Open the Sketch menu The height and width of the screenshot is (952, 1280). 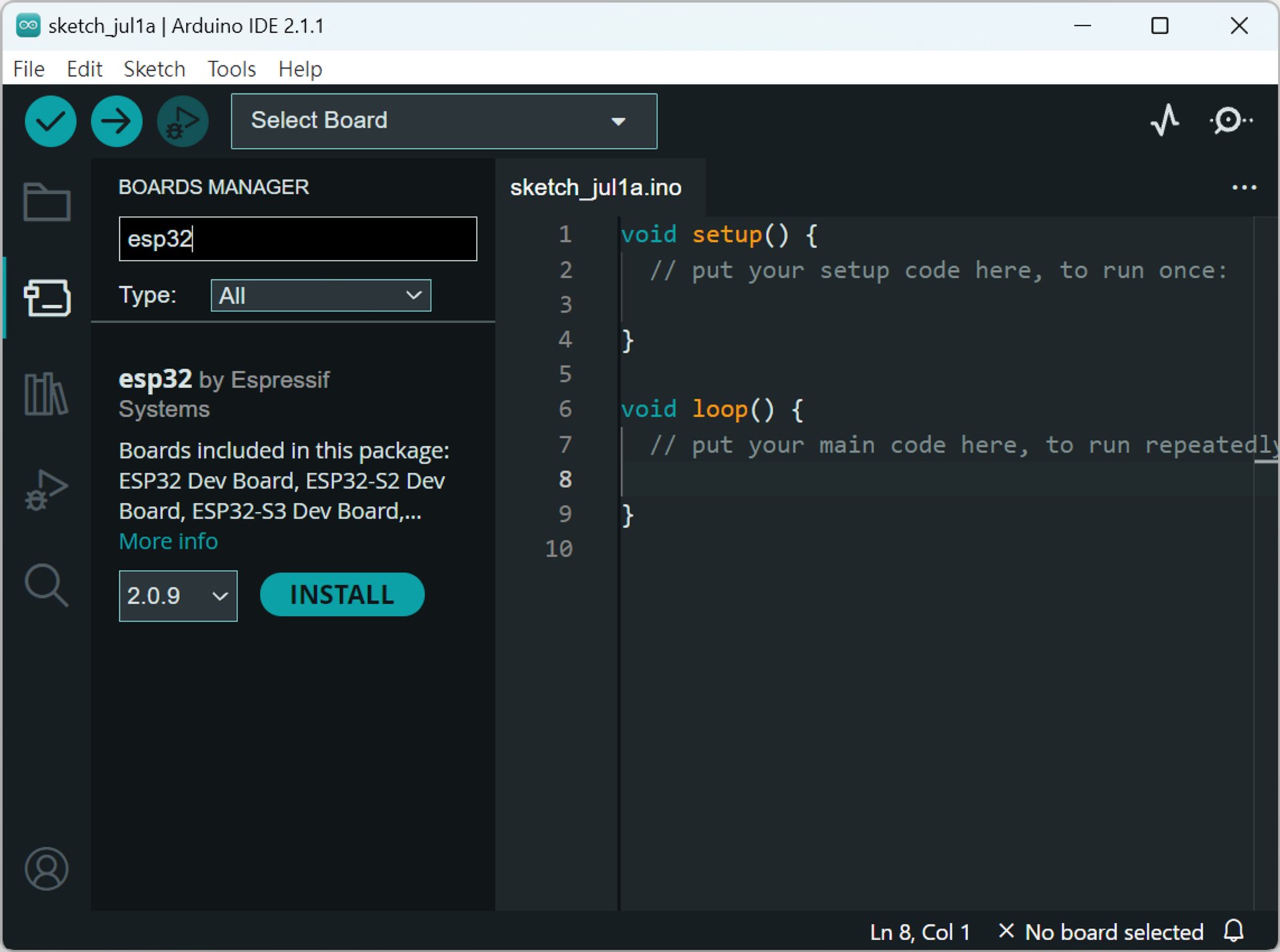[154, 69]
